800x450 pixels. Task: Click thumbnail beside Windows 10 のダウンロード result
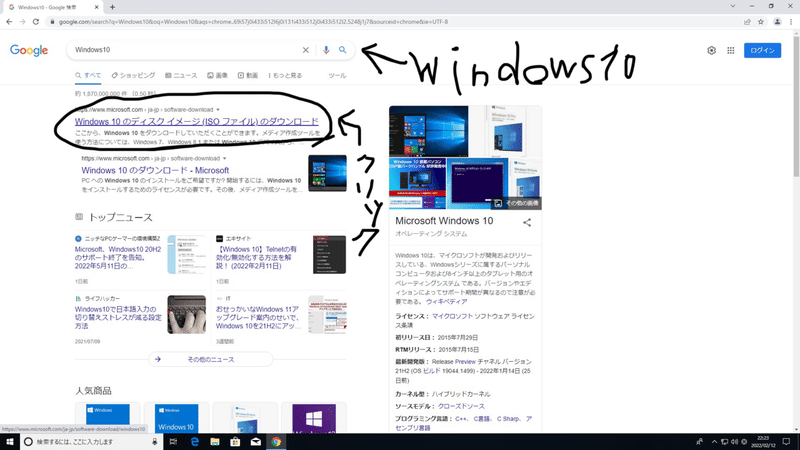[328, 173]
